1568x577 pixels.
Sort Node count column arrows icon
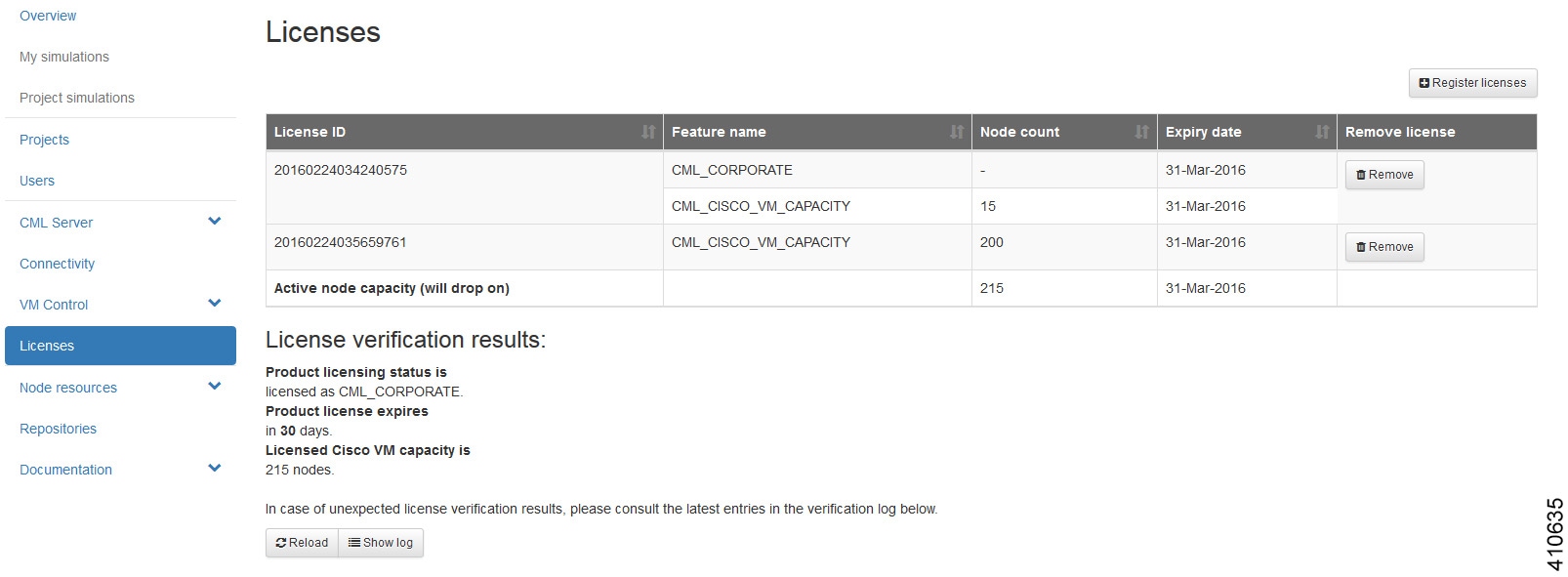(x=1141, y=132)
